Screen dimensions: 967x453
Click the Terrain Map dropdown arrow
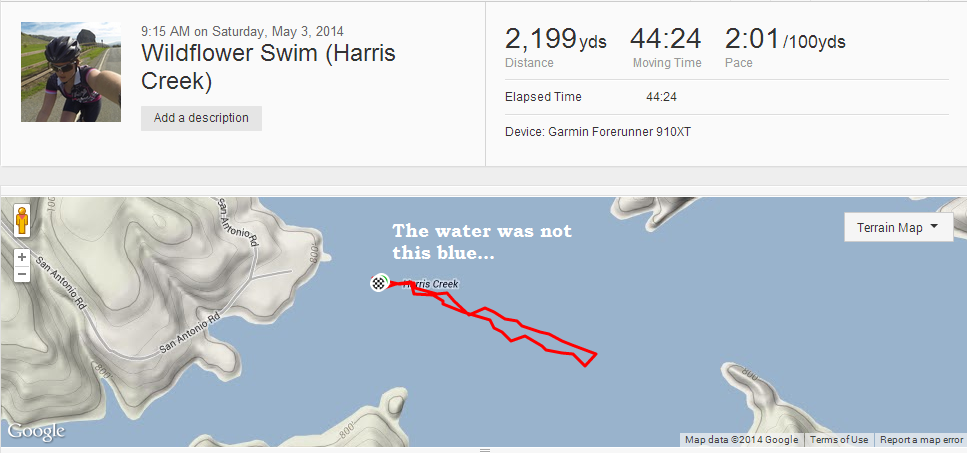(x=934, y=228)
